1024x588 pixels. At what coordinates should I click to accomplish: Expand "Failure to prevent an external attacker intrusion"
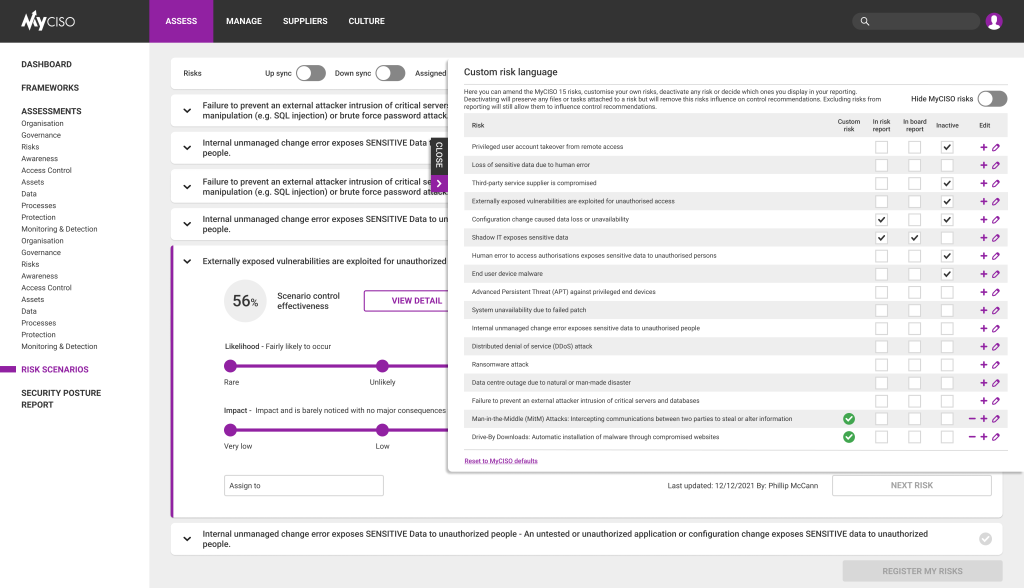[x=187, y=110]
